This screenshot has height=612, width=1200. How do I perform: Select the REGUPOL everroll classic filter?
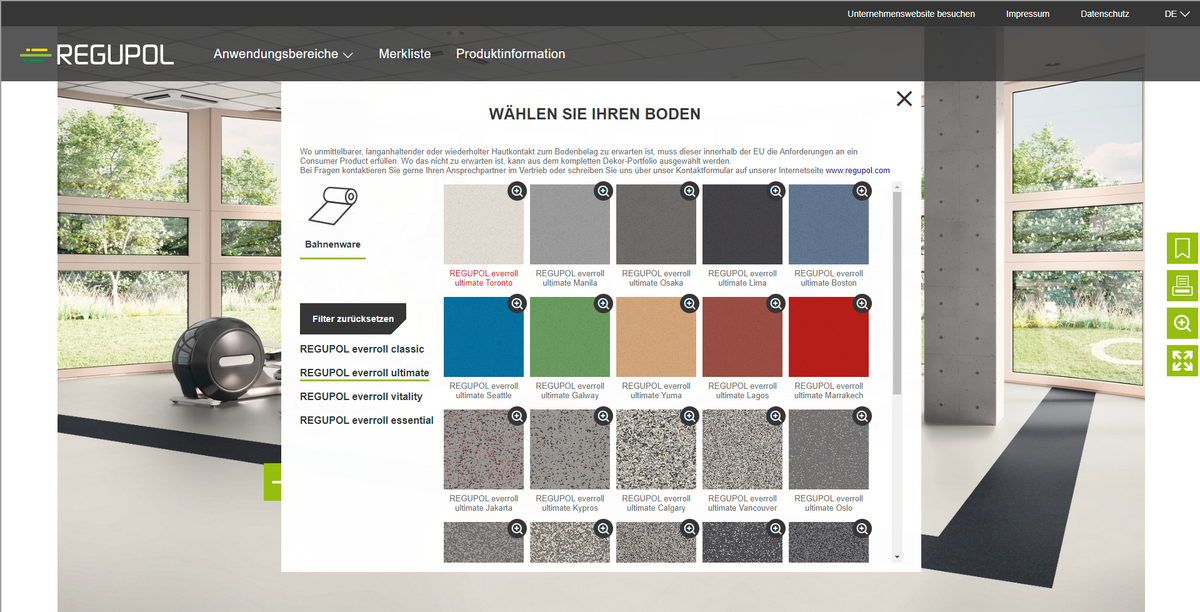click(362, 349)
